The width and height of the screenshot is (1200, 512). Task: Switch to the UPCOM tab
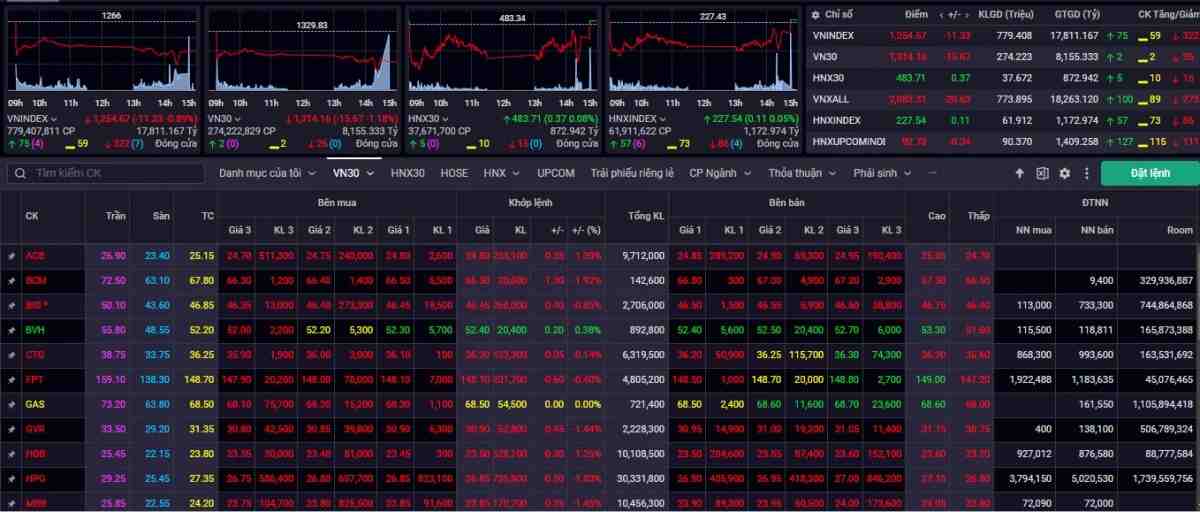[x=556, y=173]
